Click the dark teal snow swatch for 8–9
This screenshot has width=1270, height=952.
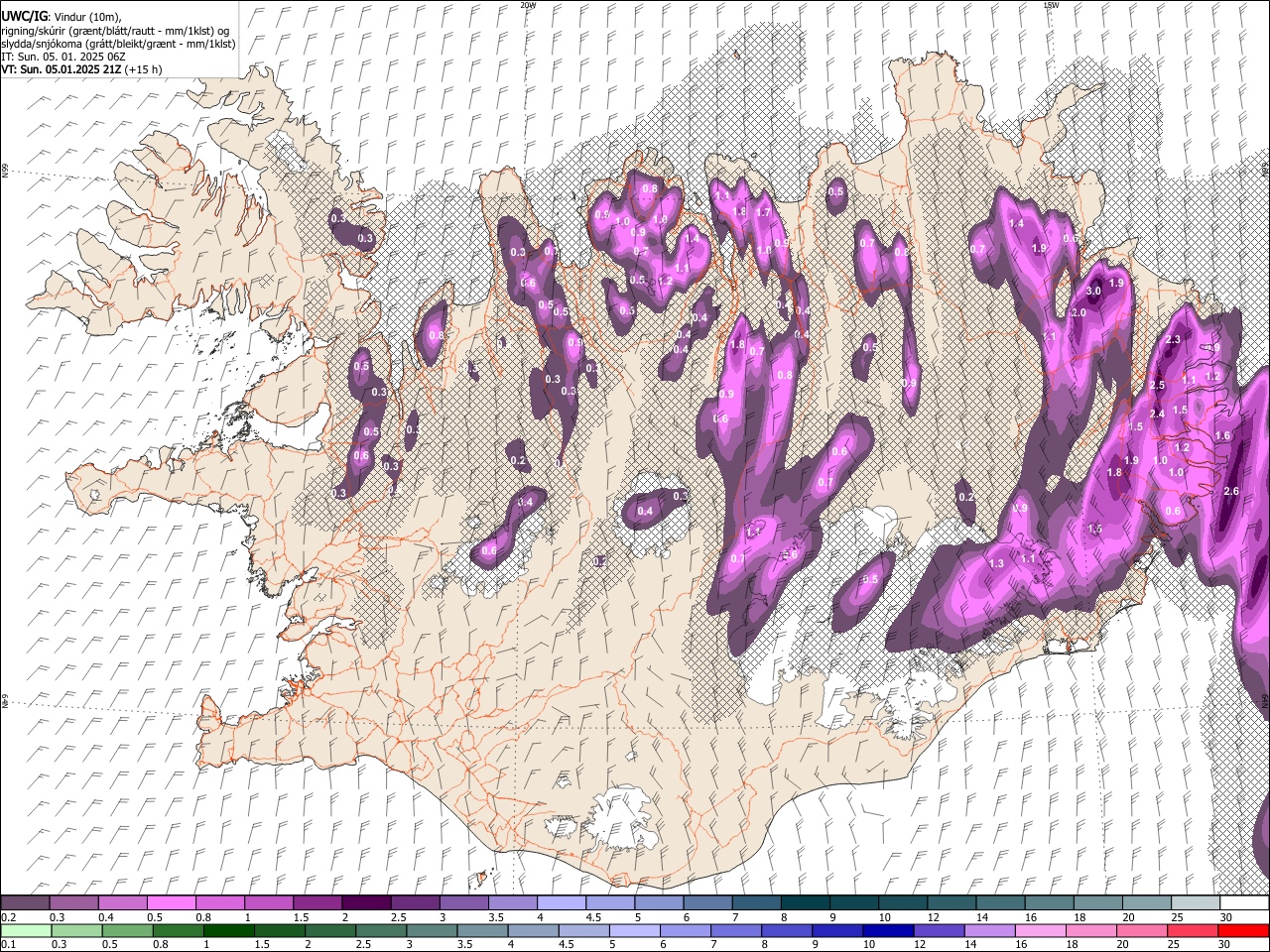804,903
